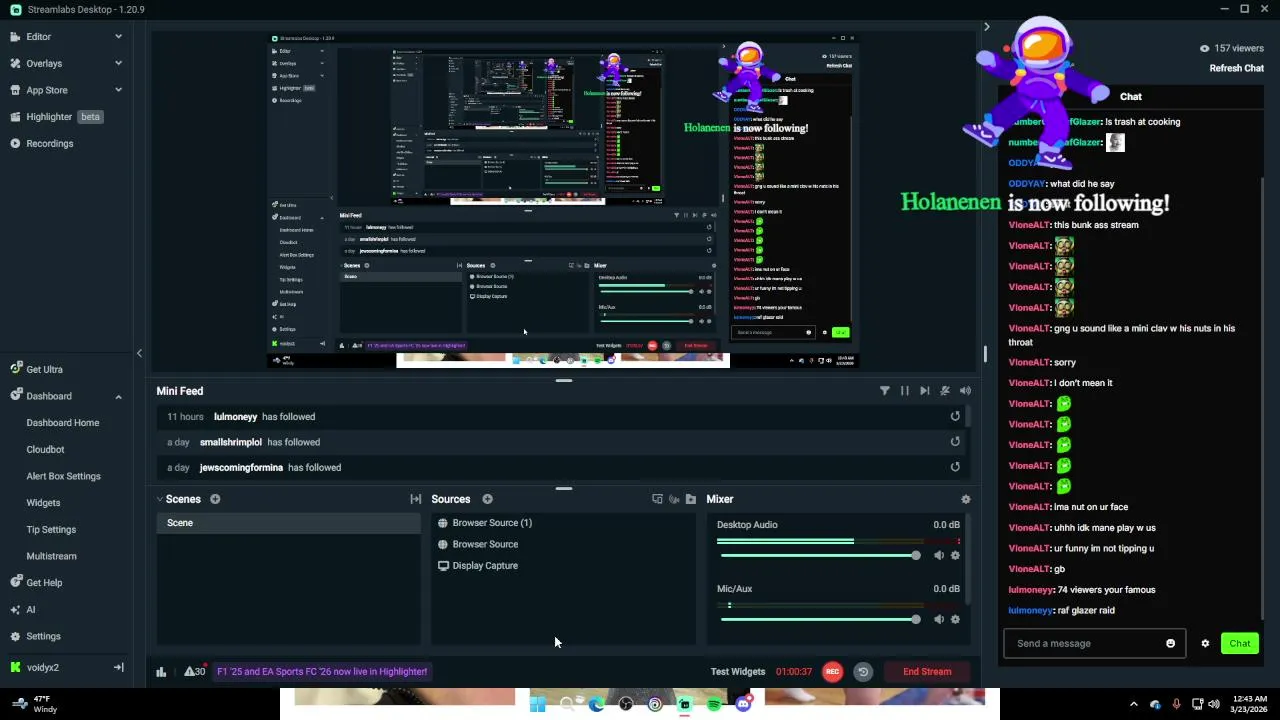Expand the Overlays menu chevron
The image size is (1280, 720).
(118, 63)
